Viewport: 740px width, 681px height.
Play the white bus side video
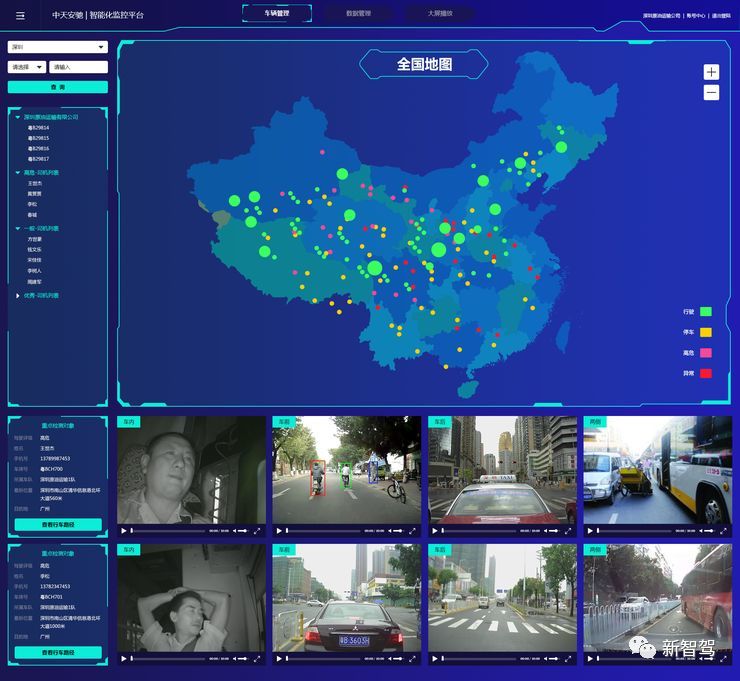[590, 531]
